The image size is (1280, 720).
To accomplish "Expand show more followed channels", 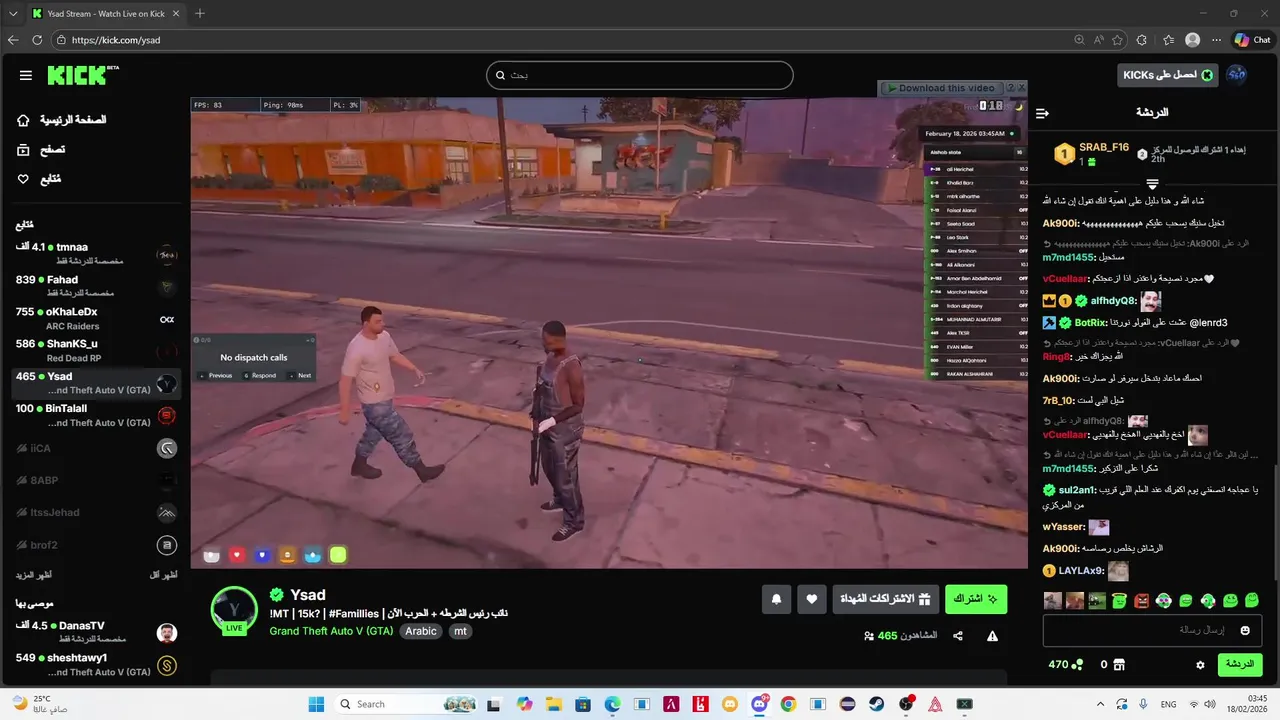I will tap(33, 575).
